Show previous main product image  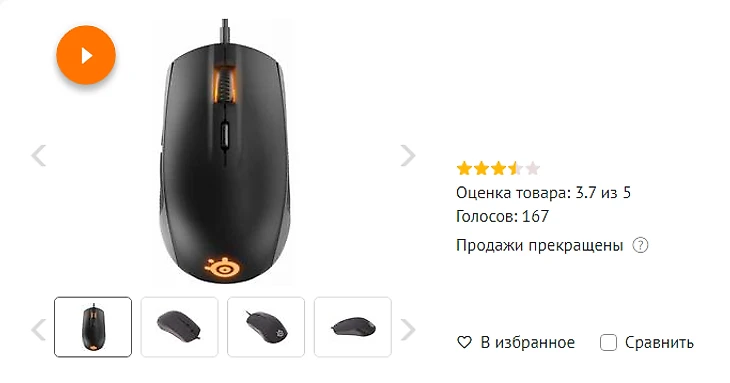click(x=39, y=155)
